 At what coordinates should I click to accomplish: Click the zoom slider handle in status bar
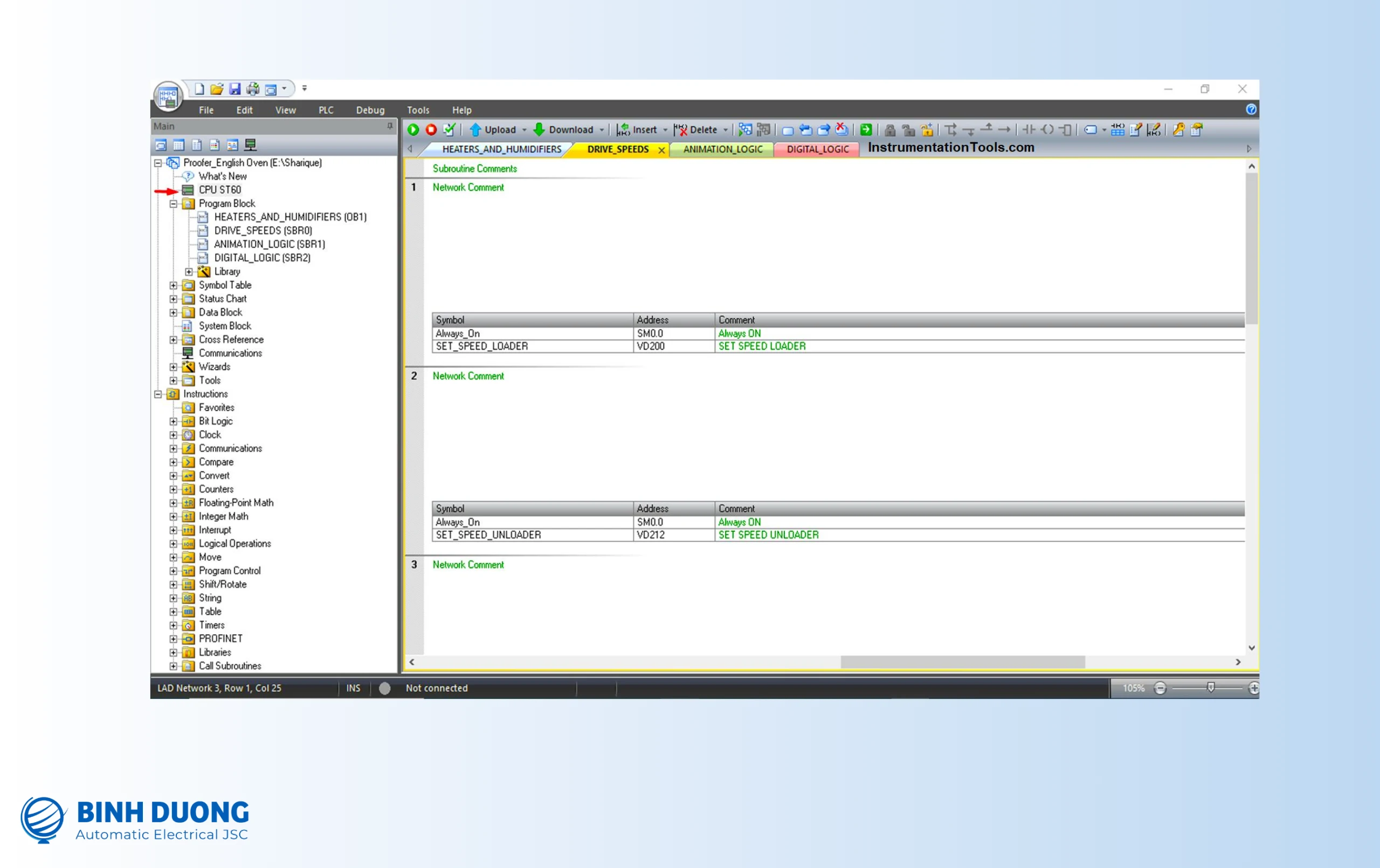(x=1210, y=688)
